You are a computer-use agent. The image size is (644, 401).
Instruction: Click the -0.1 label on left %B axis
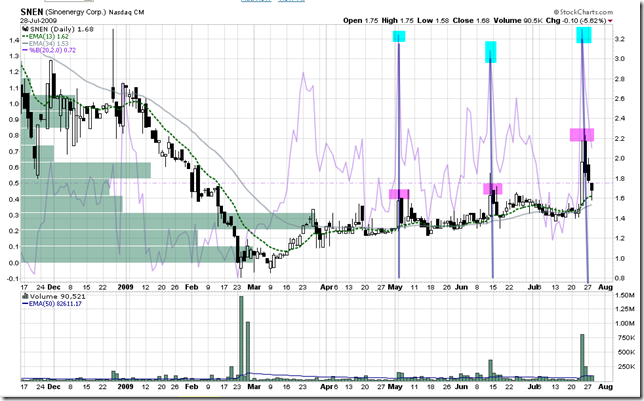[13, 279]
